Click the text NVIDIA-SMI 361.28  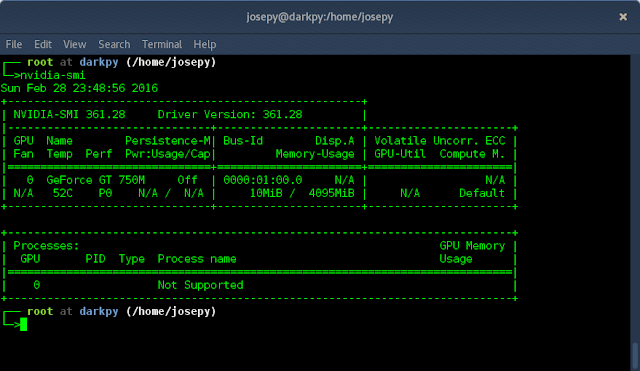pyautogui.click(x=69, y=114)
